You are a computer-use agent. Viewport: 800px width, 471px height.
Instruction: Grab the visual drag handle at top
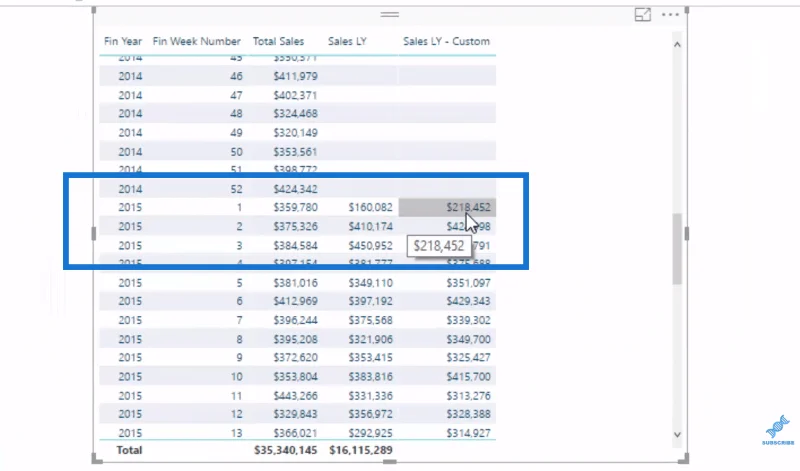click(x=390, y=15)
